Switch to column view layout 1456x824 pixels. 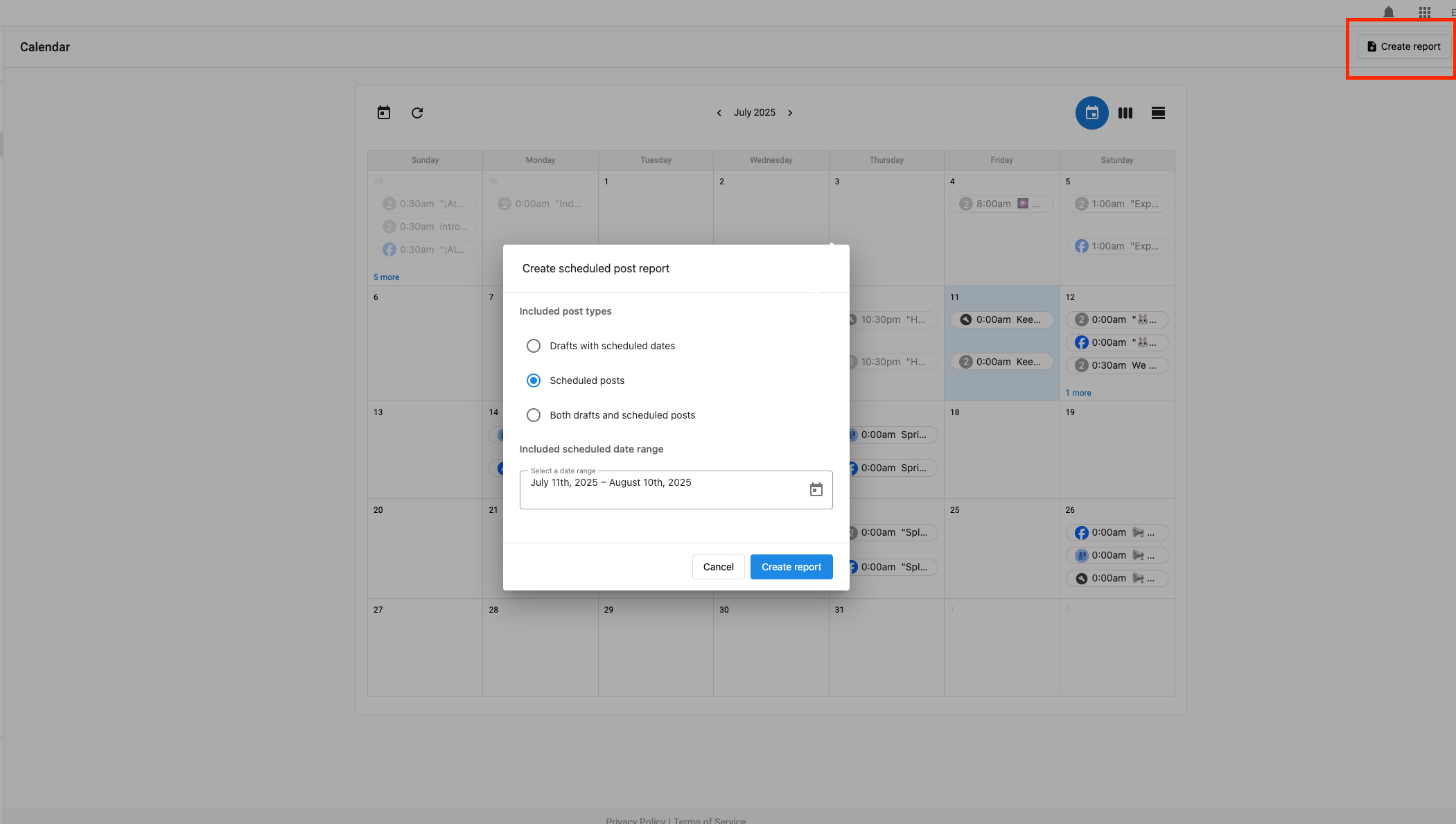1125,112
